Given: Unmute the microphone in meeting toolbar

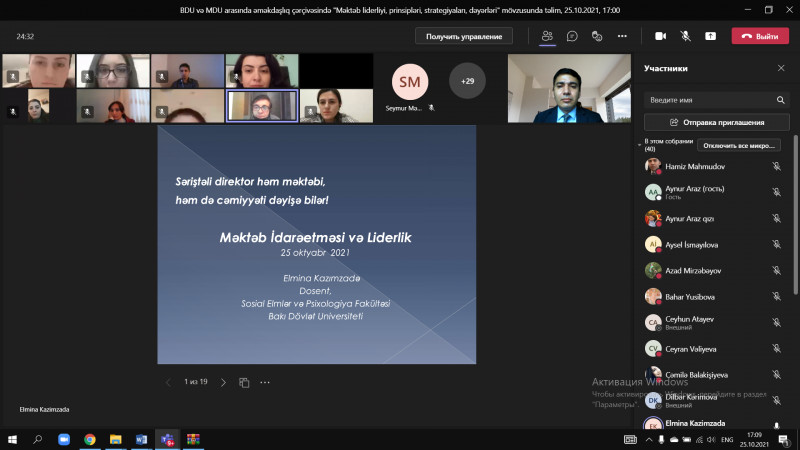Looking at the screenshot, I should coord(686,35).
